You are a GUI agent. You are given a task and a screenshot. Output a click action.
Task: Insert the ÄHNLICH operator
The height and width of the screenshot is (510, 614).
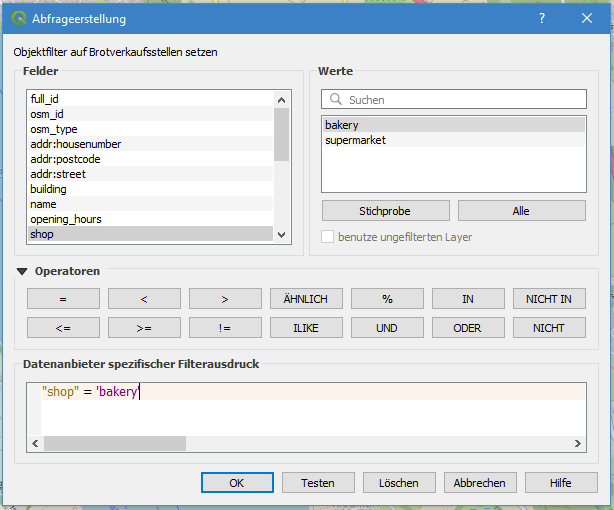tap(306, 298)
